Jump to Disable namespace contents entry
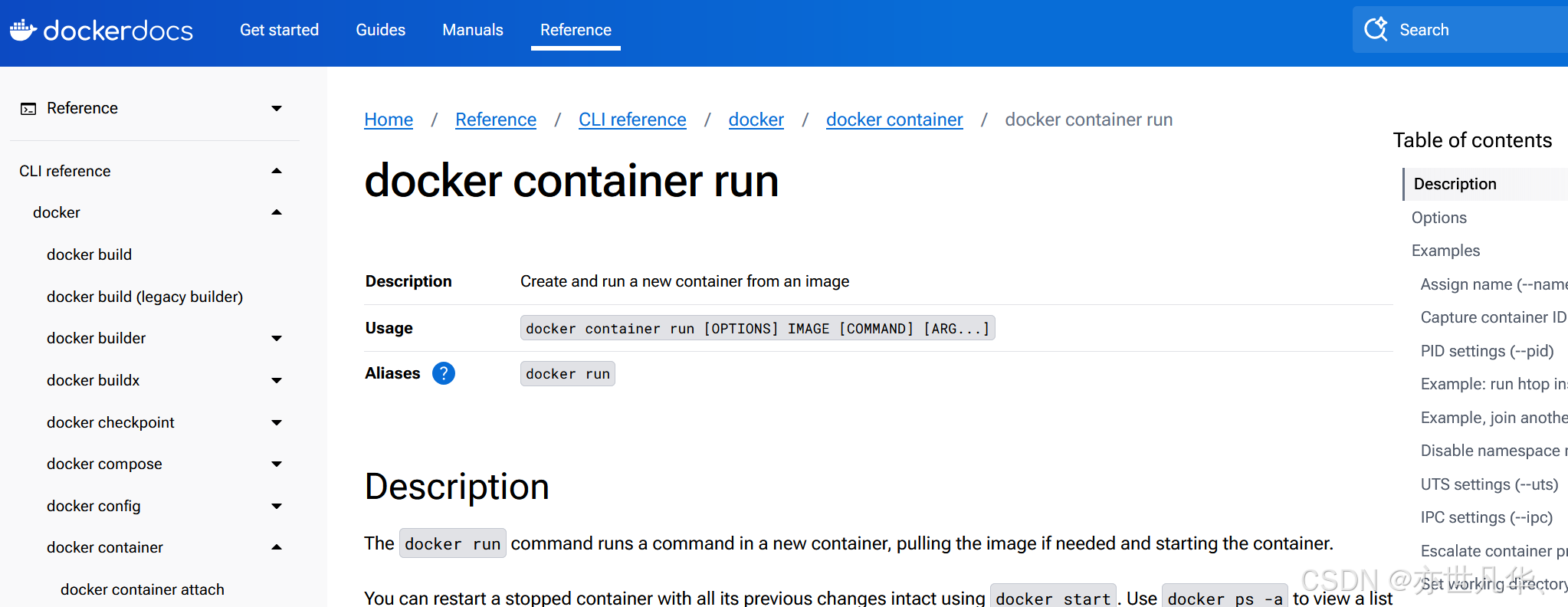The image size is (1568, 607). point(1494,451)
